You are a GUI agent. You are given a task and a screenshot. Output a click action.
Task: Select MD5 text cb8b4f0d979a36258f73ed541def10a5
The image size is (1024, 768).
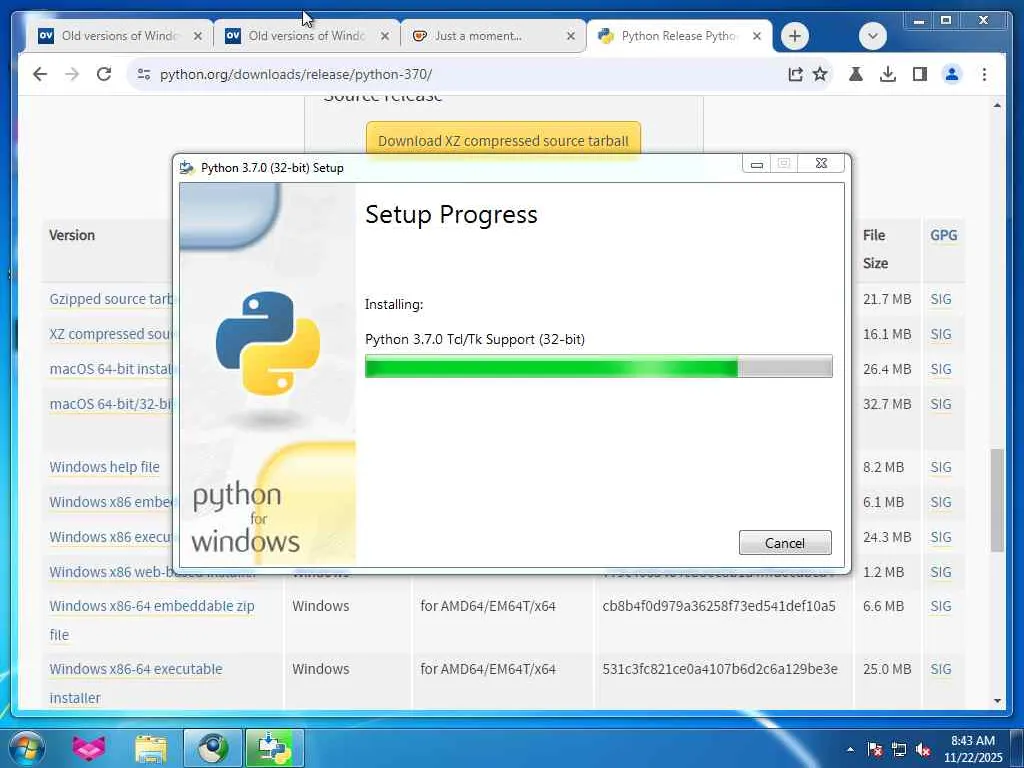(719, 606)
